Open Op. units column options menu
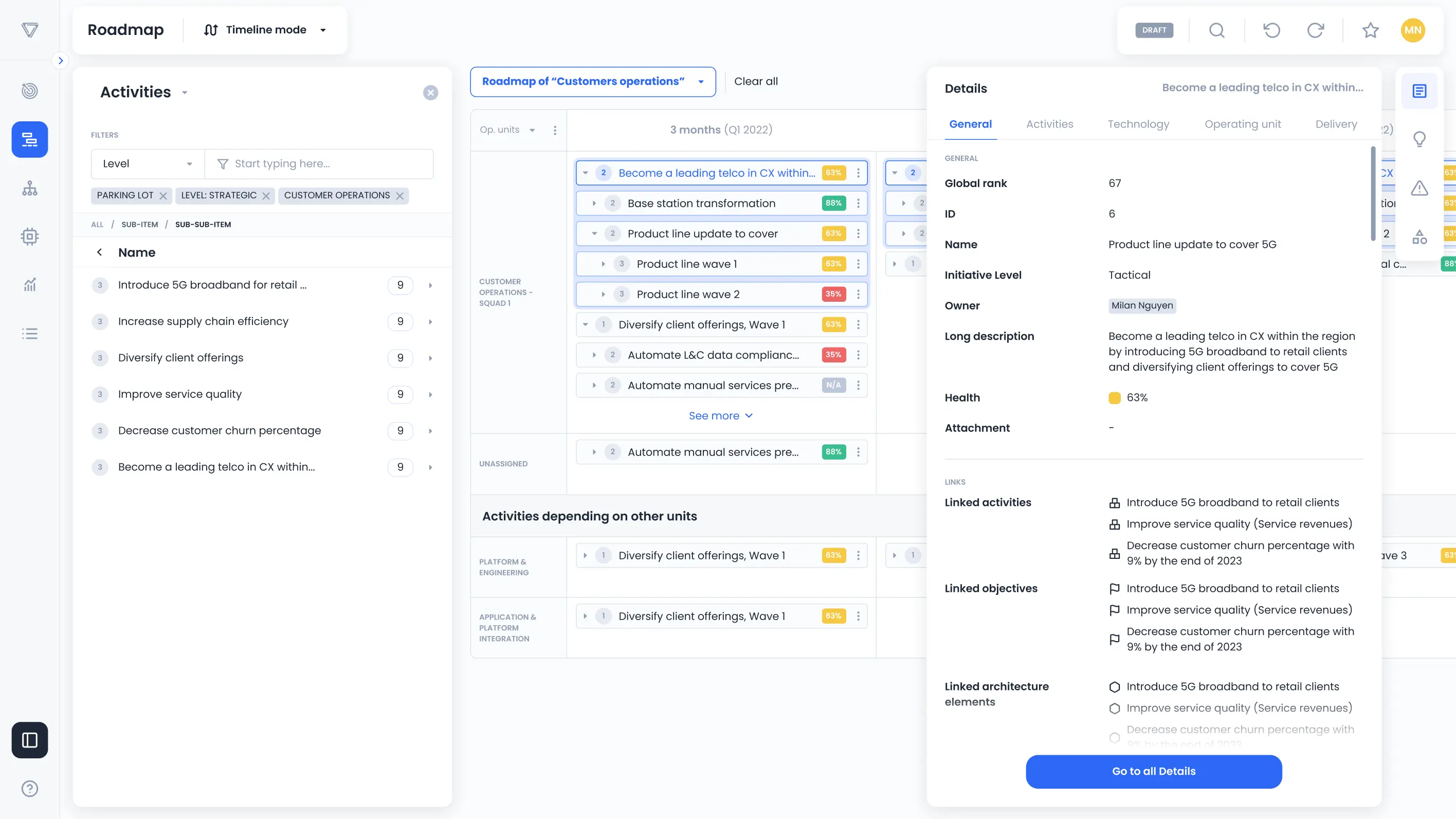This screenshot has height=819, width=1456. pyautogui.click(x=555, y=130)
